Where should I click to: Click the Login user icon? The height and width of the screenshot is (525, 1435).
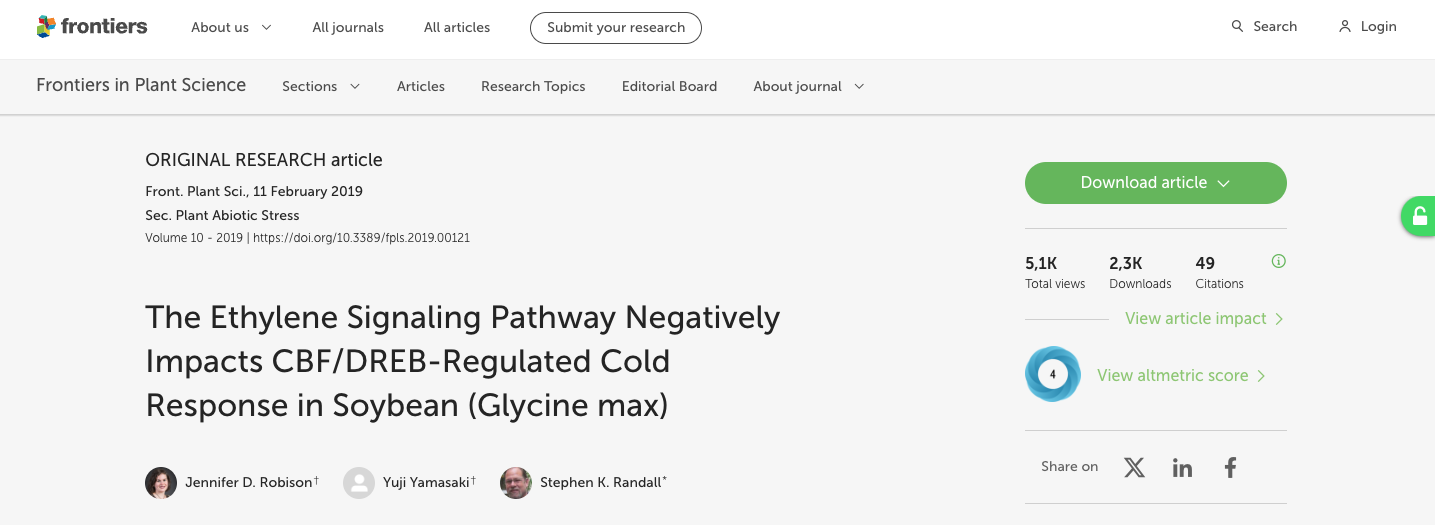(1345, 27)
